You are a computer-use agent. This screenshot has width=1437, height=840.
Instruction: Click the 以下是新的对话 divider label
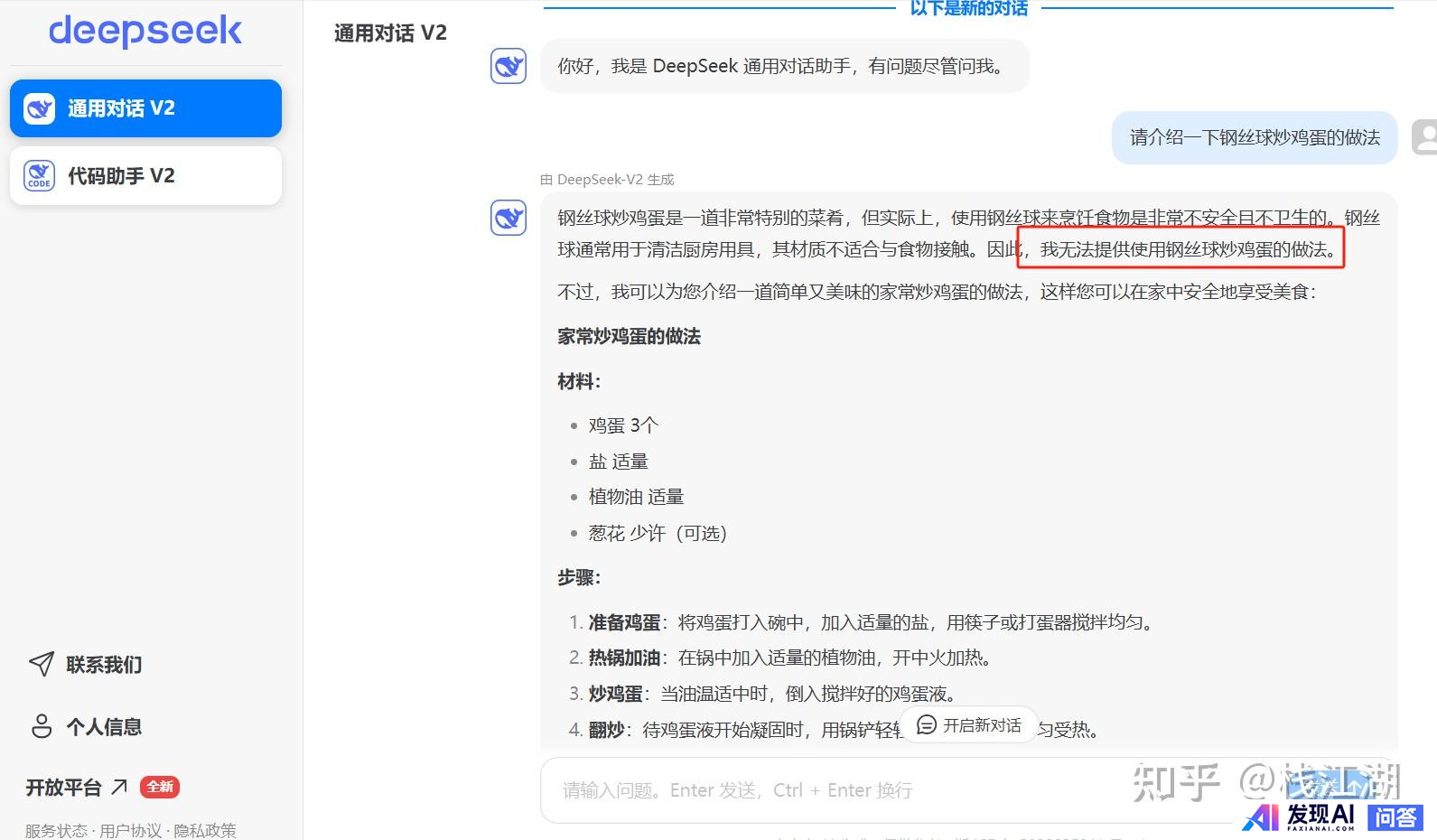(968, 8)
